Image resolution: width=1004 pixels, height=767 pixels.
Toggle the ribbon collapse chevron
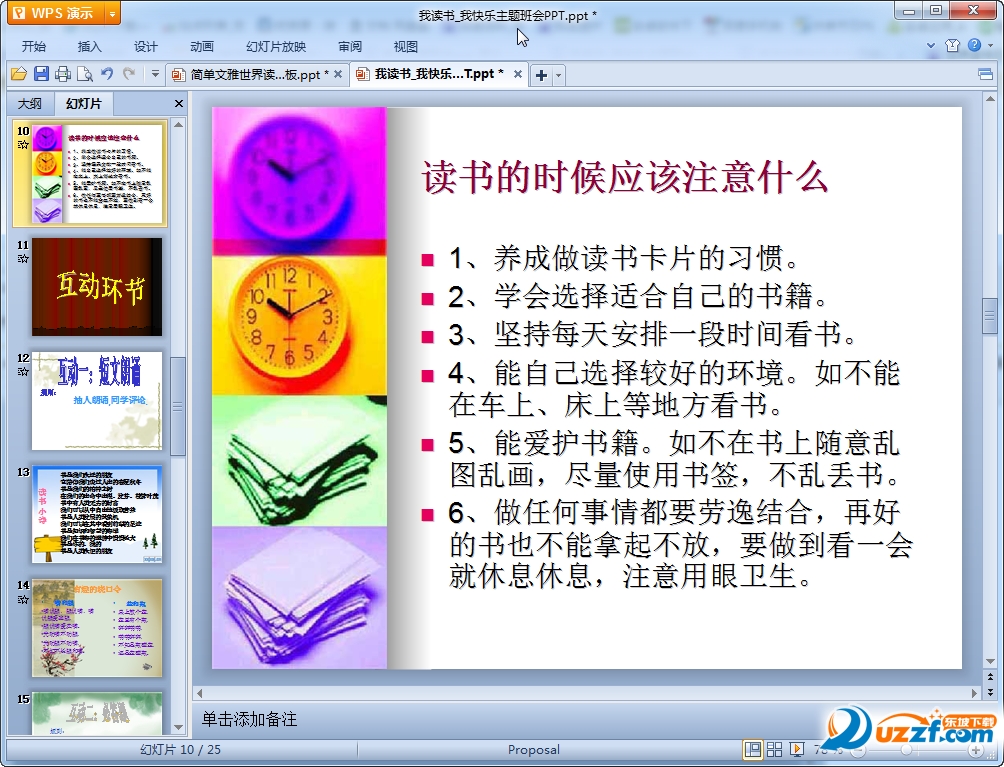click(x=932, y=45)
